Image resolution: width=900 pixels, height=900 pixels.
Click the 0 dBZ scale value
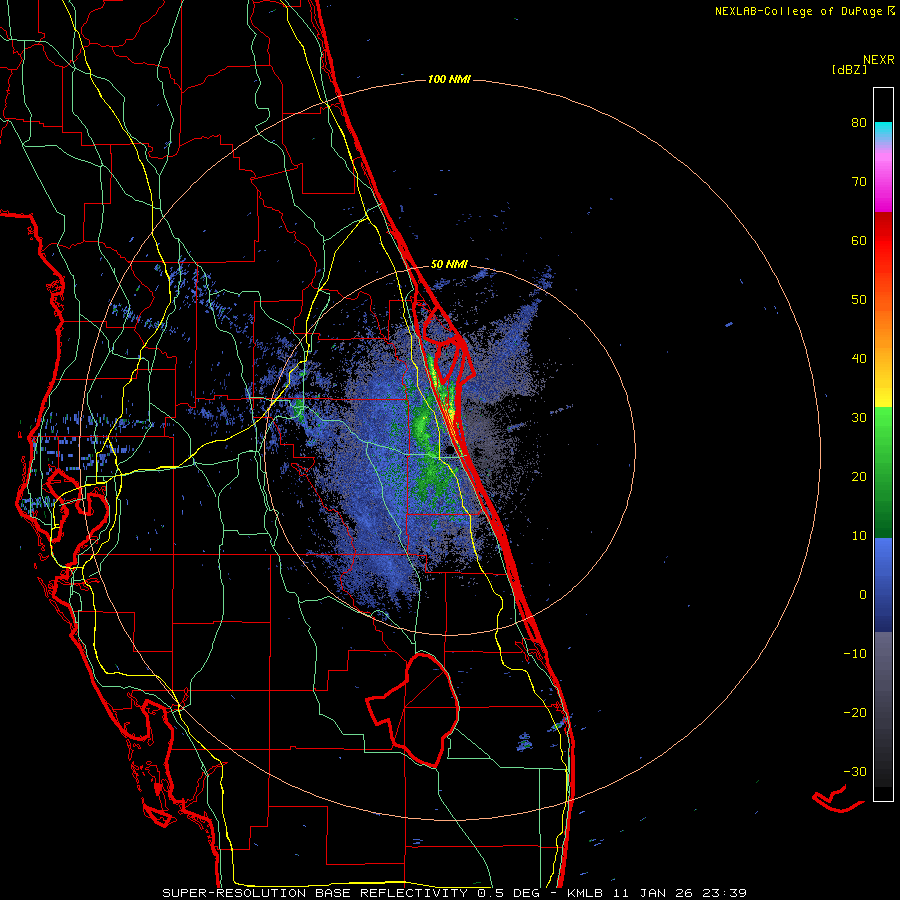[863, 595]
